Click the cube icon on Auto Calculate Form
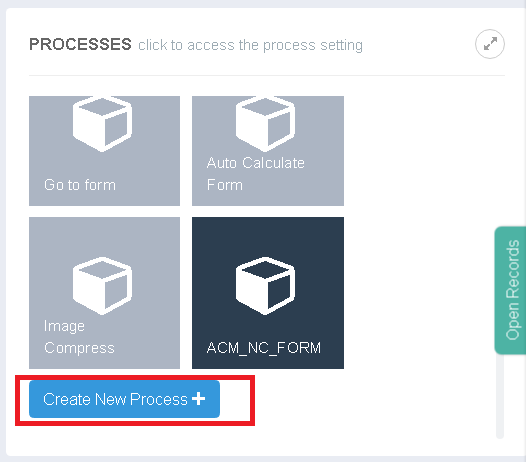This screenshot has width=531, height=466. click(265, 124)
